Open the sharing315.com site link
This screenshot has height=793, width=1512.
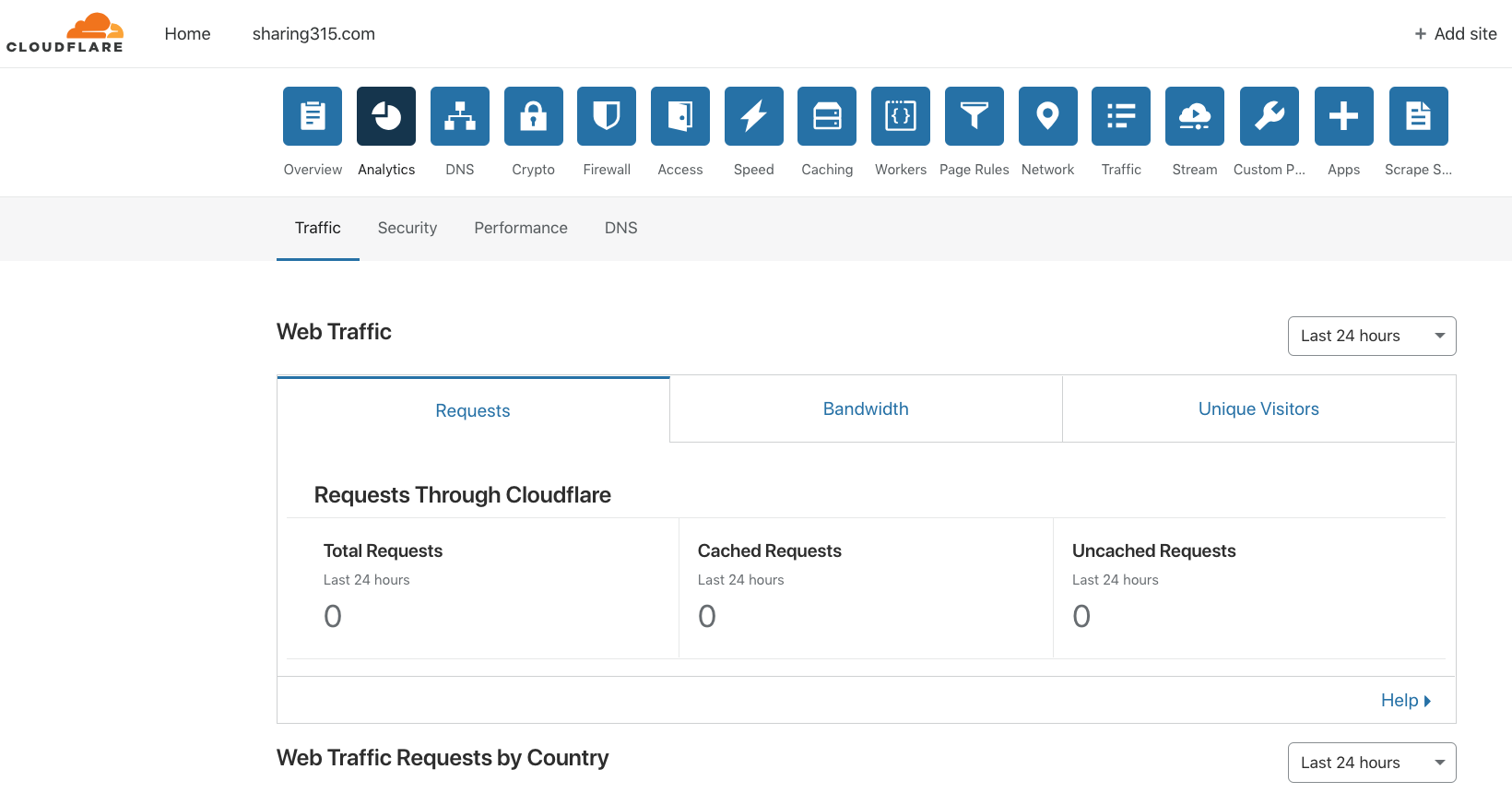(313, 34)
